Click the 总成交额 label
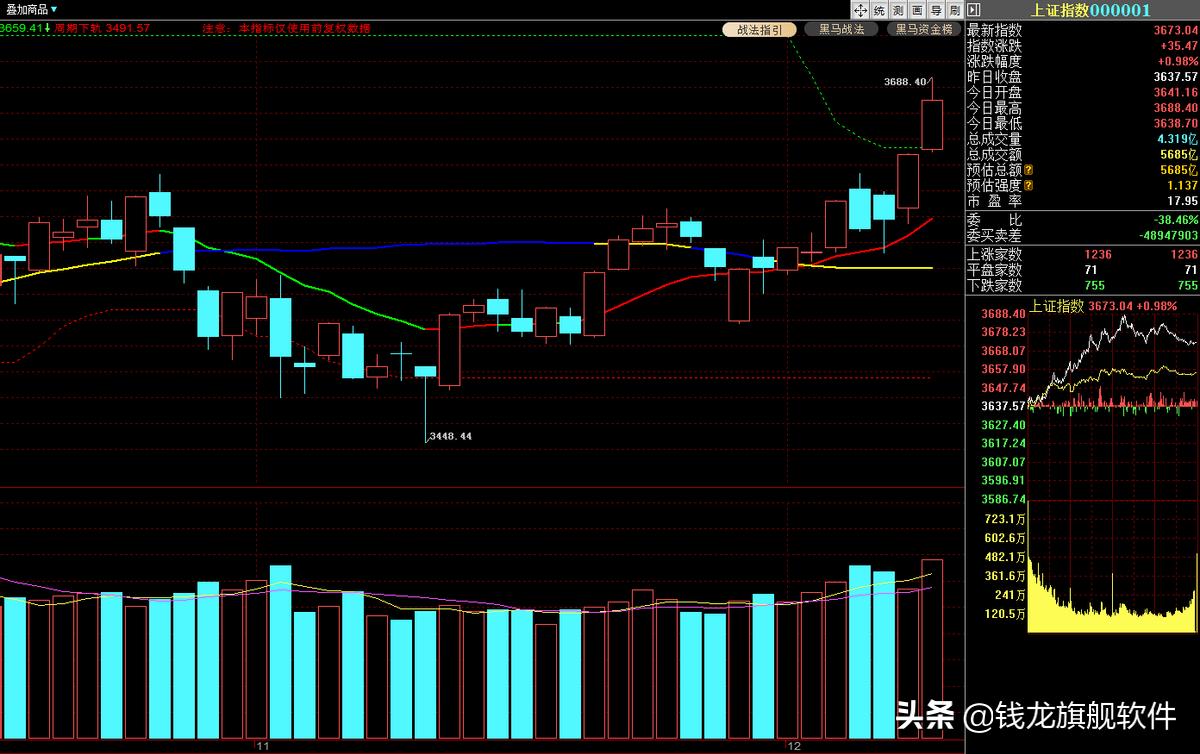1200x754 pixels. click(994, 154)
